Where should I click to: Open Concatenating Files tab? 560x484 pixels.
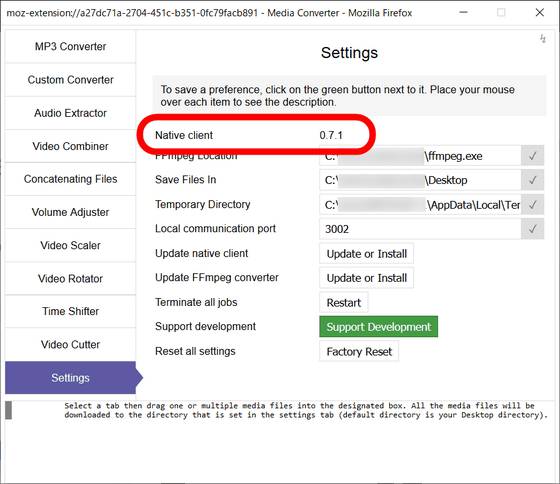[x=70, y=179]
